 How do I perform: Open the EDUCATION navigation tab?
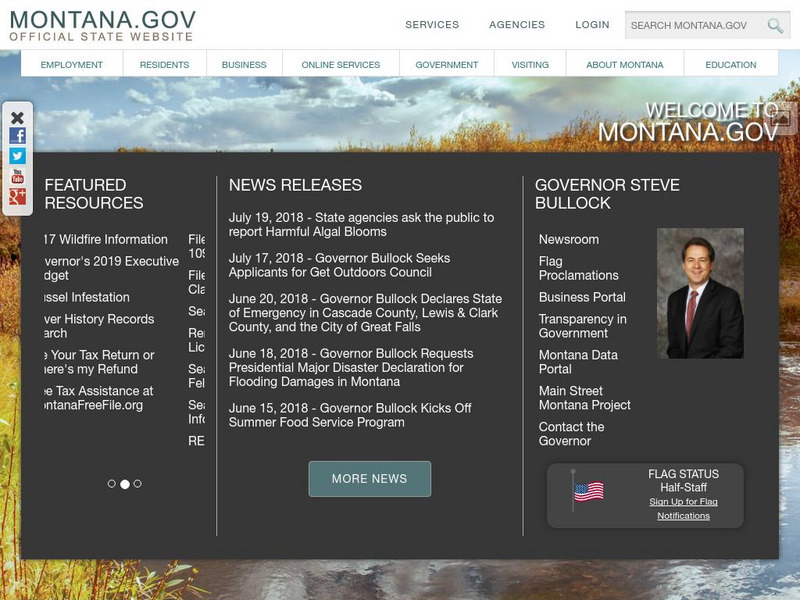tap(730, 63)
